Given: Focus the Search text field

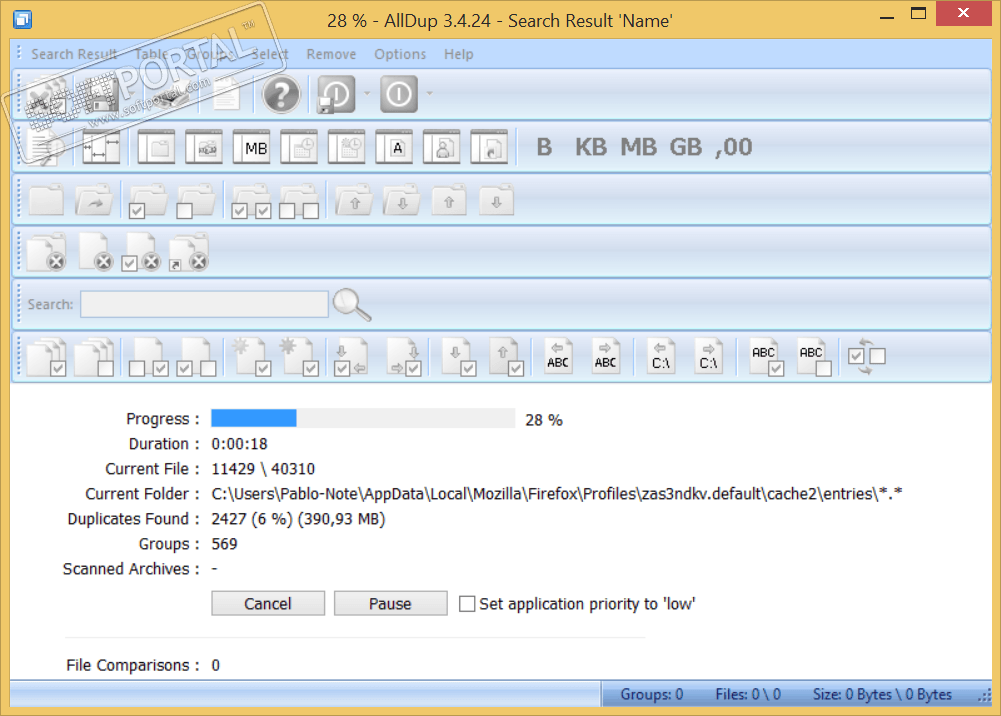Looking at the screenshot, I should pos(204,304).
